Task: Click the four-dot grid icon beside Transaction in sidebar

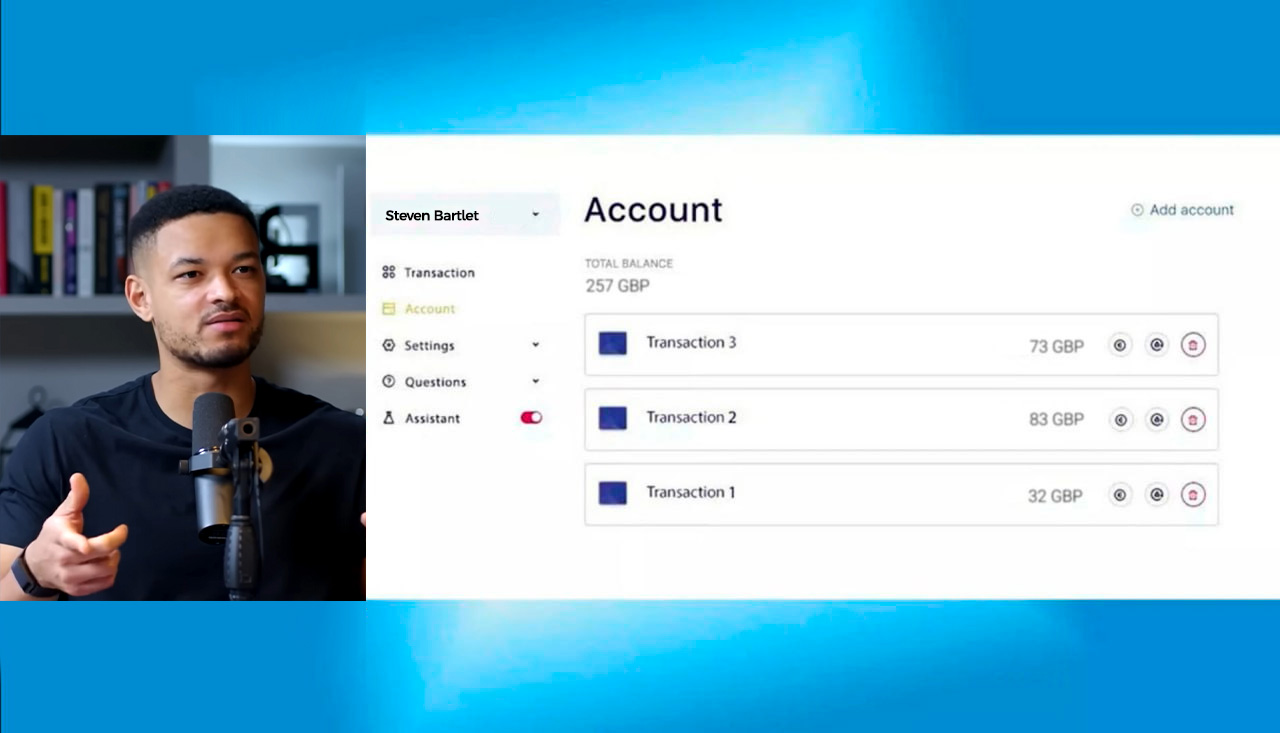Action: pyautogui.click(x=389, y=272)
